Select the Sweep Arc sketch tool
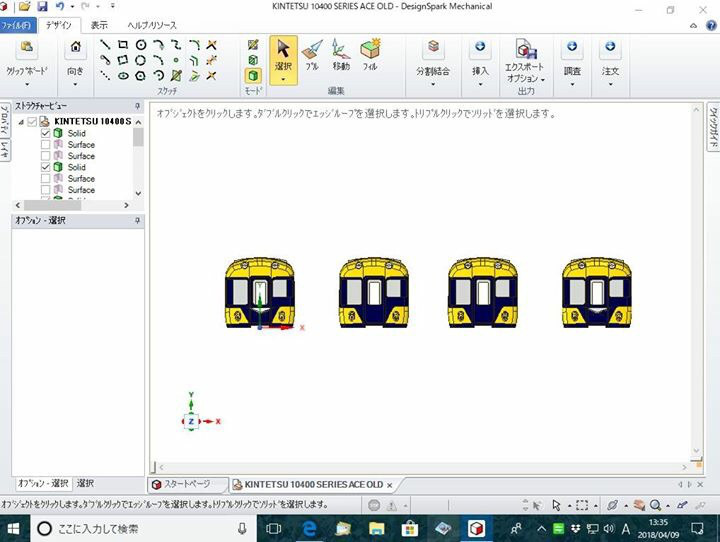 158,75
